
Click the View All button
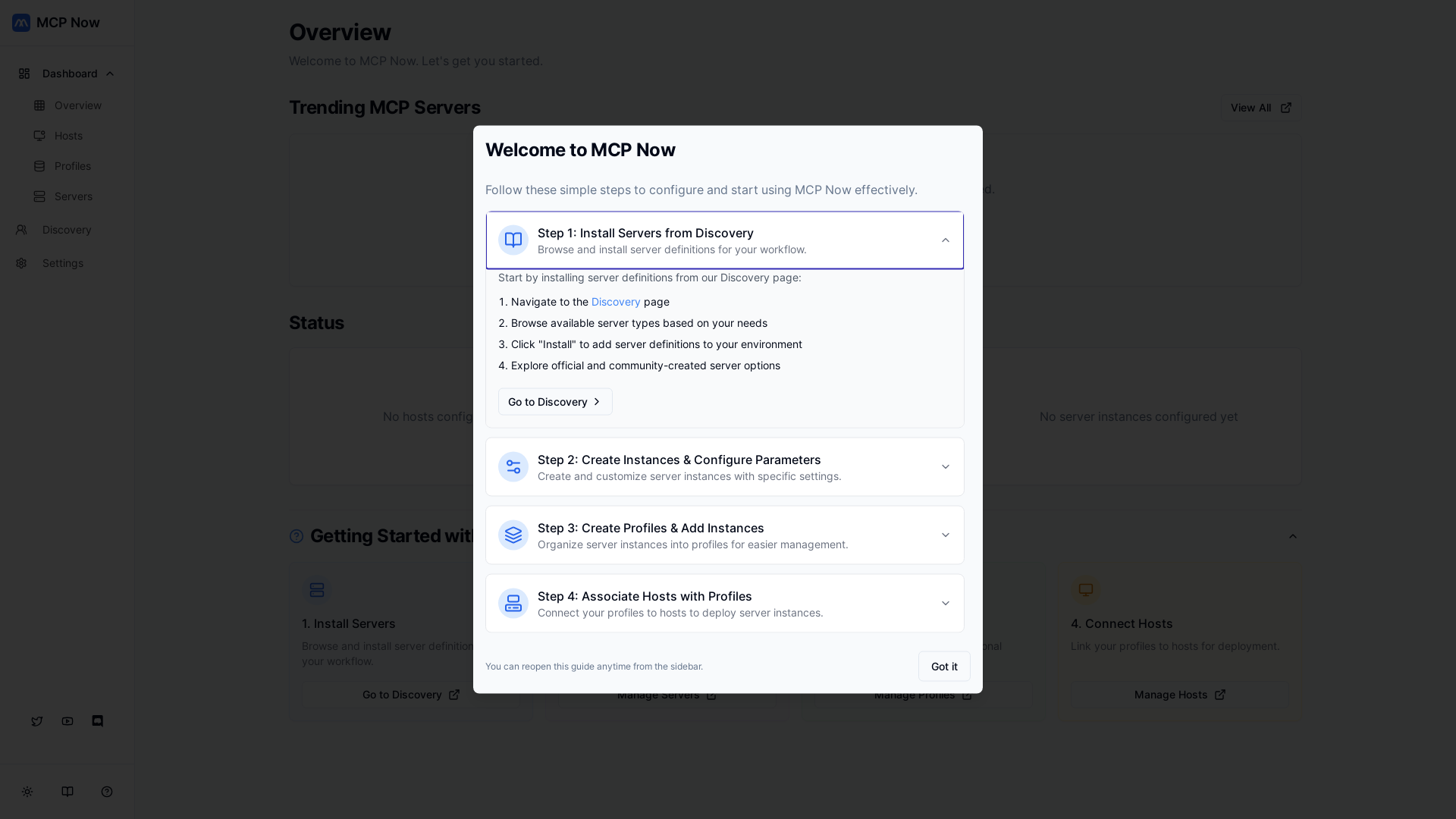(1260, 108)
